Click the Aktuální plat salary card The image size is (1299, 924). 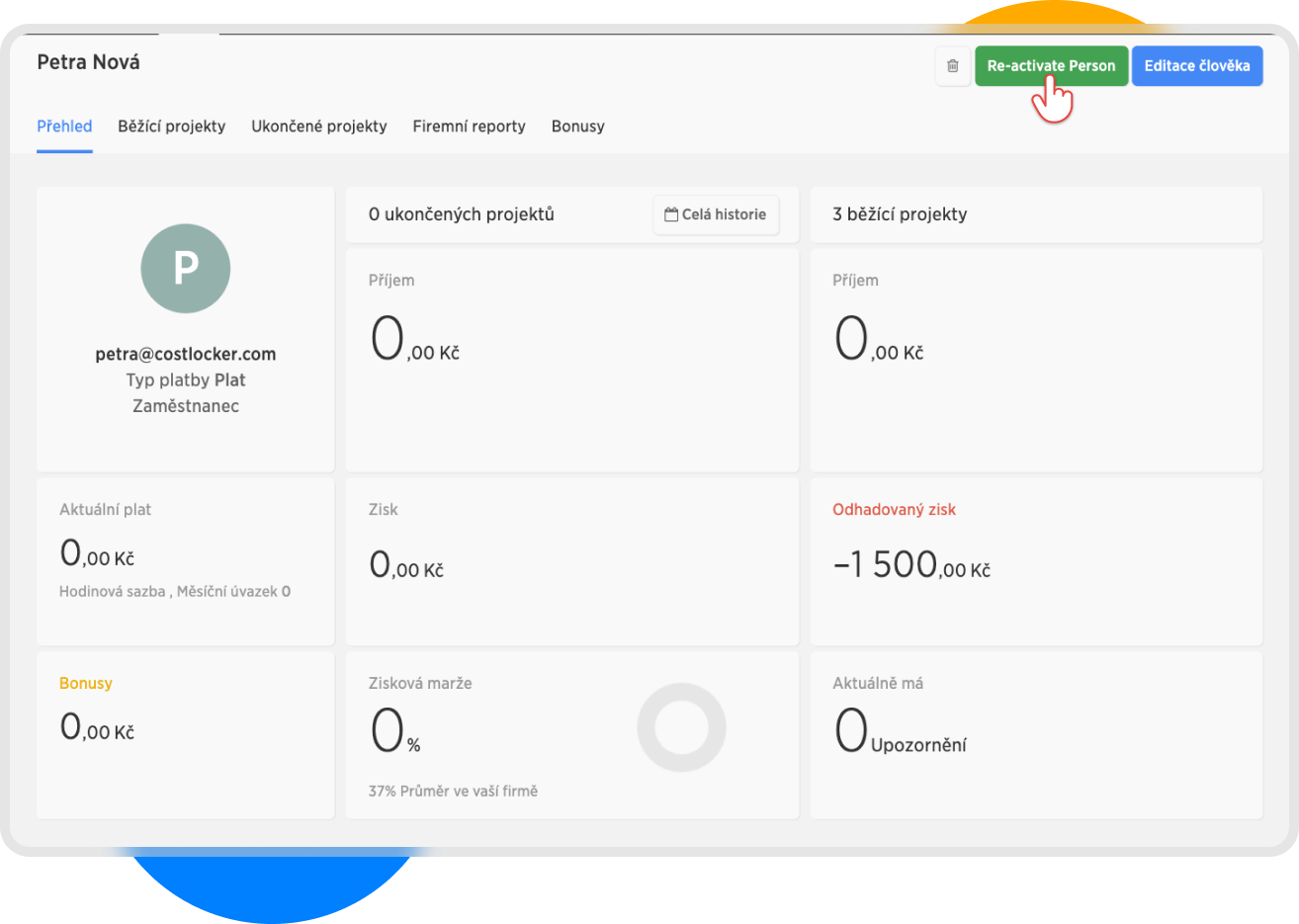click(x=185, y=560)
